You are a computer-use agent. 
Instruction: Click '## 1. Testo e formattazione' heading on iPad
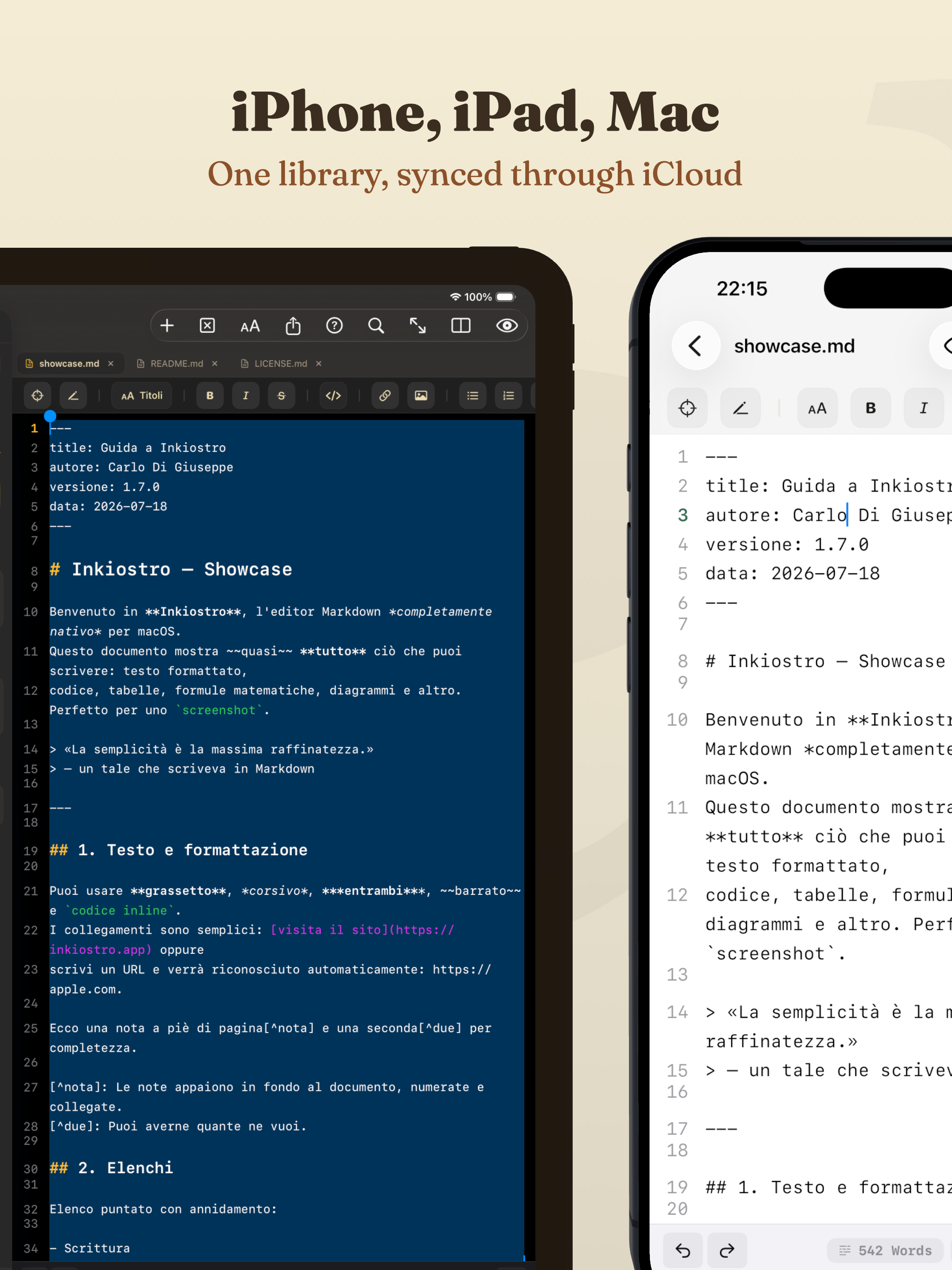(x=178, y=850)
